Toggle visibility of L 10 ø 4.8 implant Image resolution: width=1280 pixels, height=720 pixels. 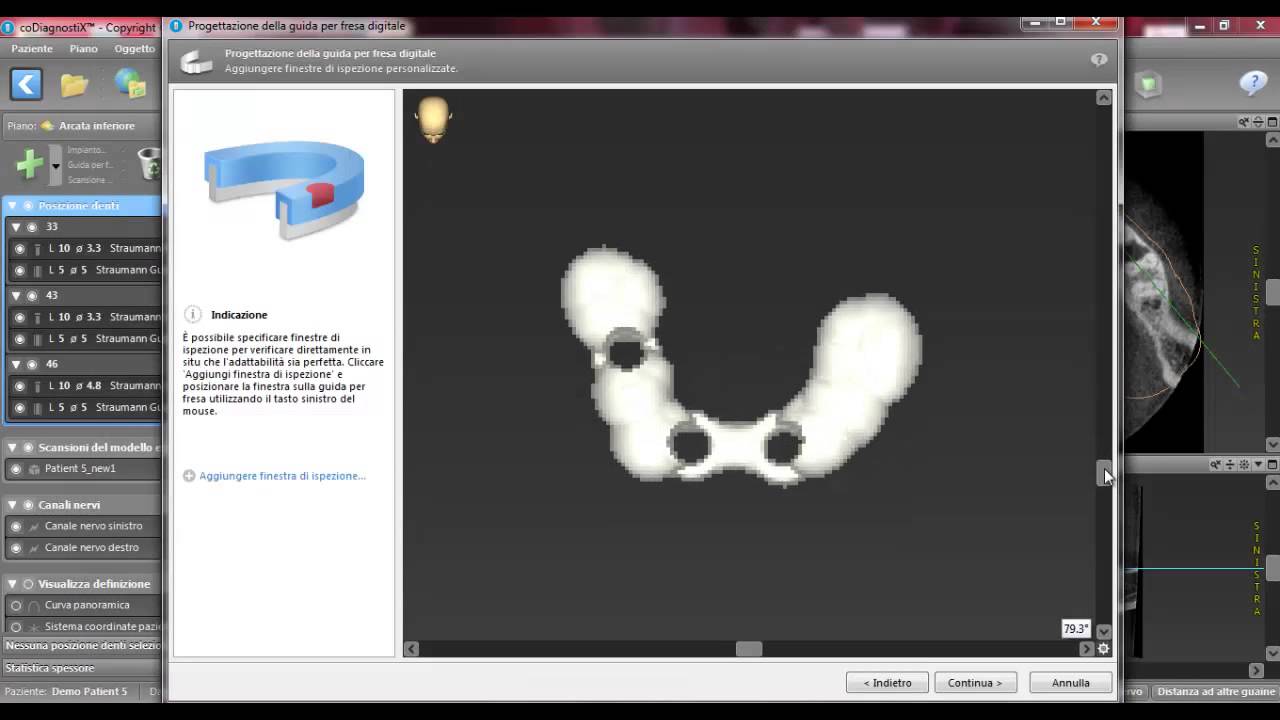20,386
